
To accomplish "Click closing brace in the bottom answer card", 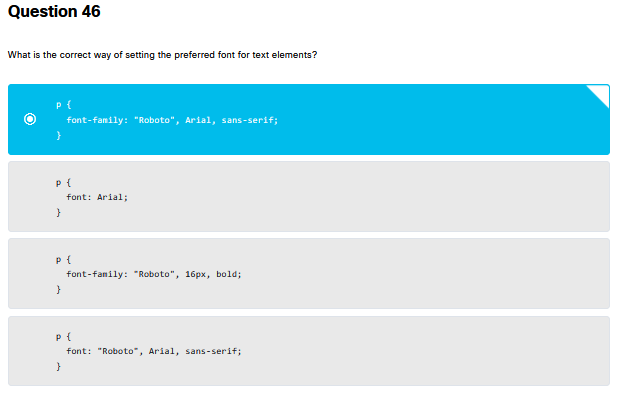I will pyautogui.click(x=58, y=368).
